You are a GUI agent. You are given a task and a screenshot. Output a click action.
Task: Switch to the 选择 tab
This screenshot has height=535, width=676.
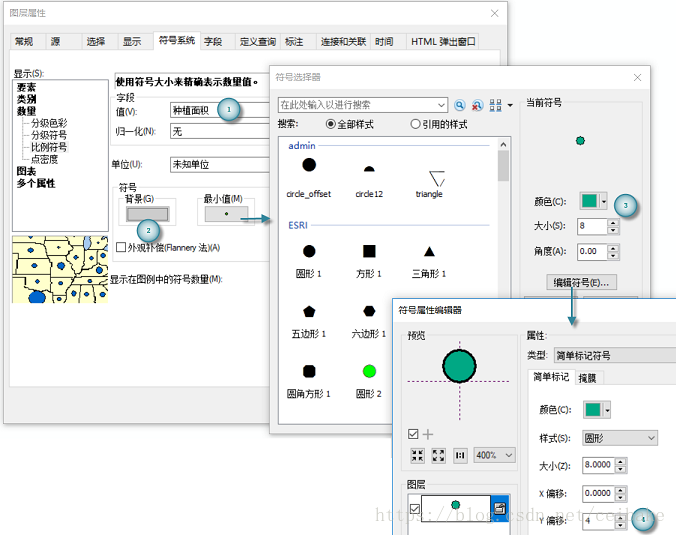96,41
